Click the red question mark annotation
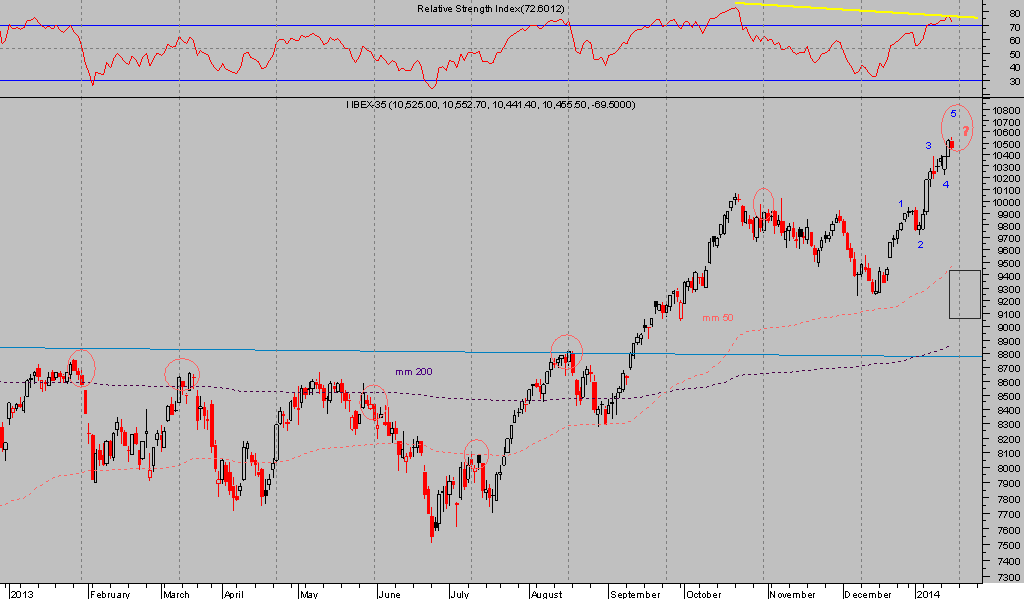Screen dimensions: 1024x599 point(966,131)
